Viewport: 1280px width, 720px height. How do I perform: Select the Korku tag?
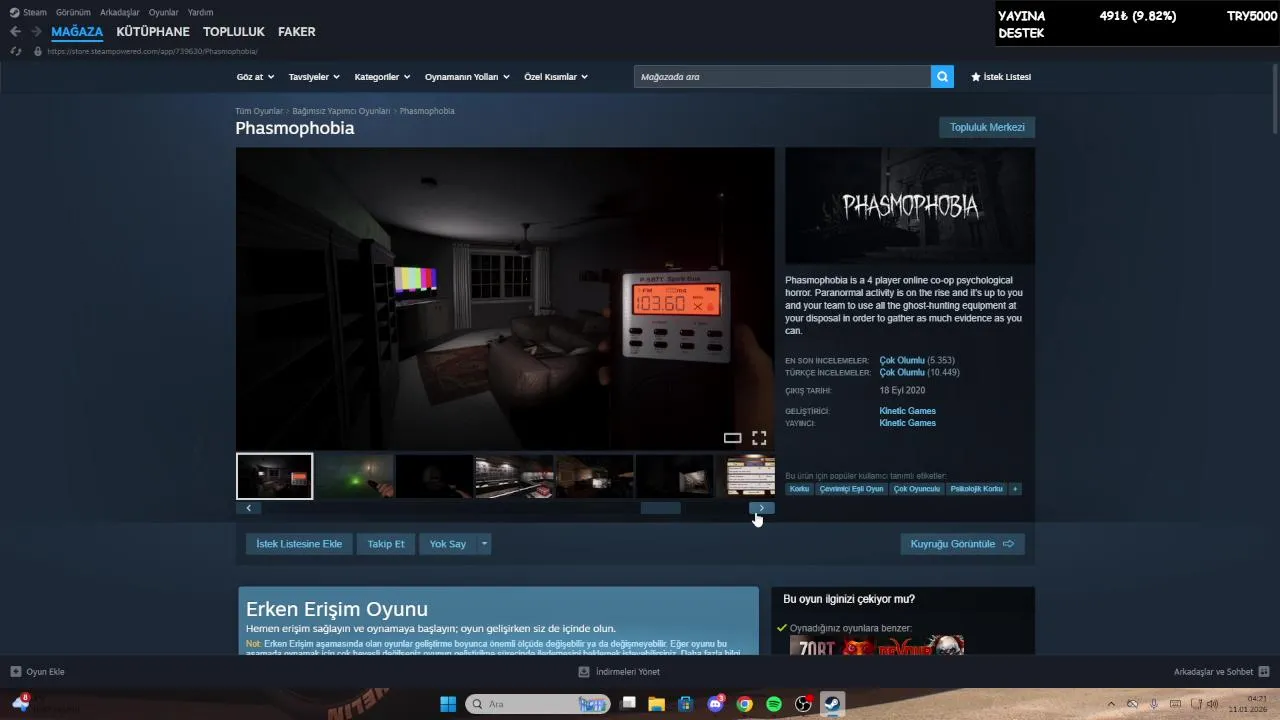click(x=799, y=489)
